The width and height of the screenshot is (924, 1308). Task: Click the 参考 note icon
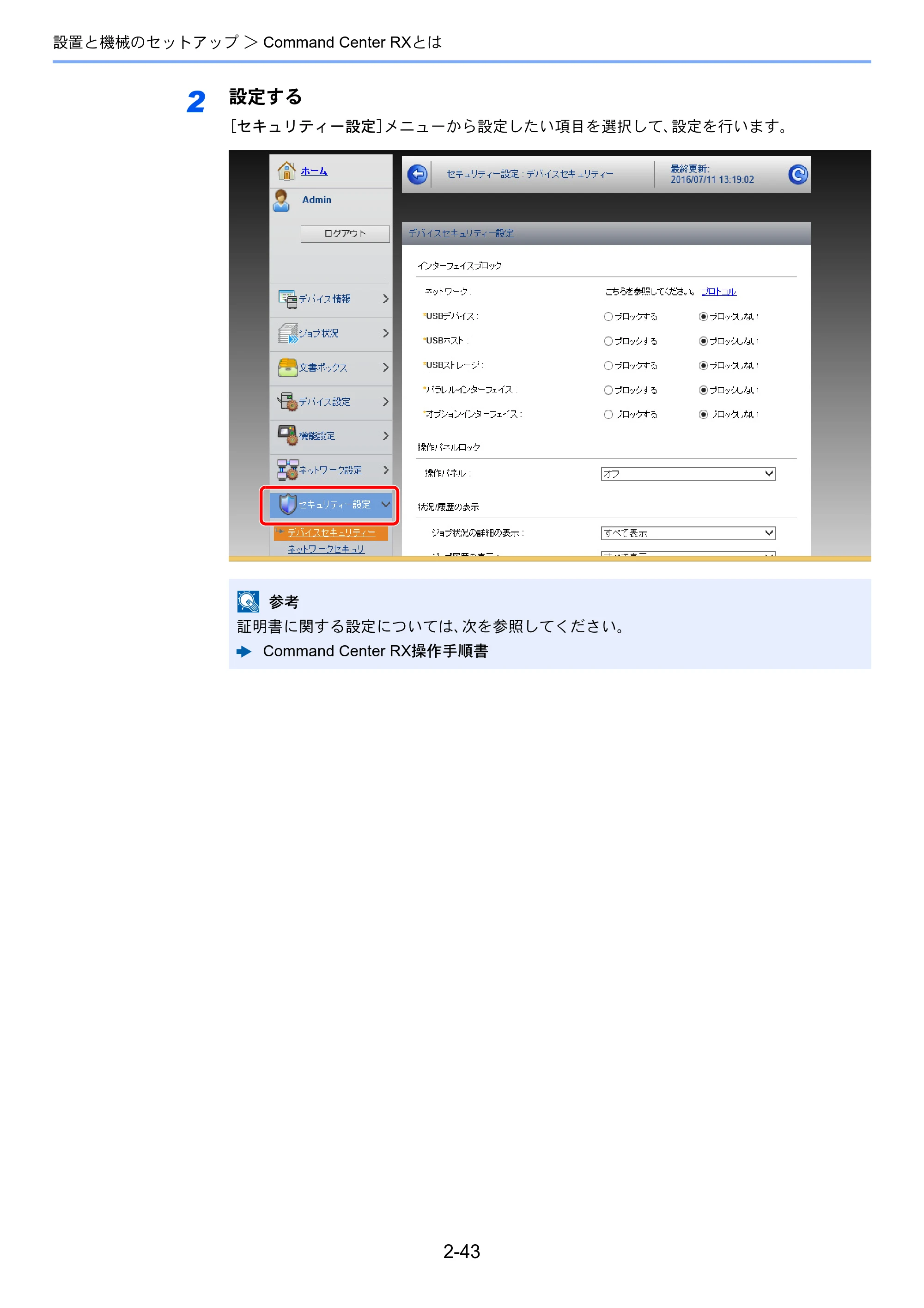(x=248, y=602)
